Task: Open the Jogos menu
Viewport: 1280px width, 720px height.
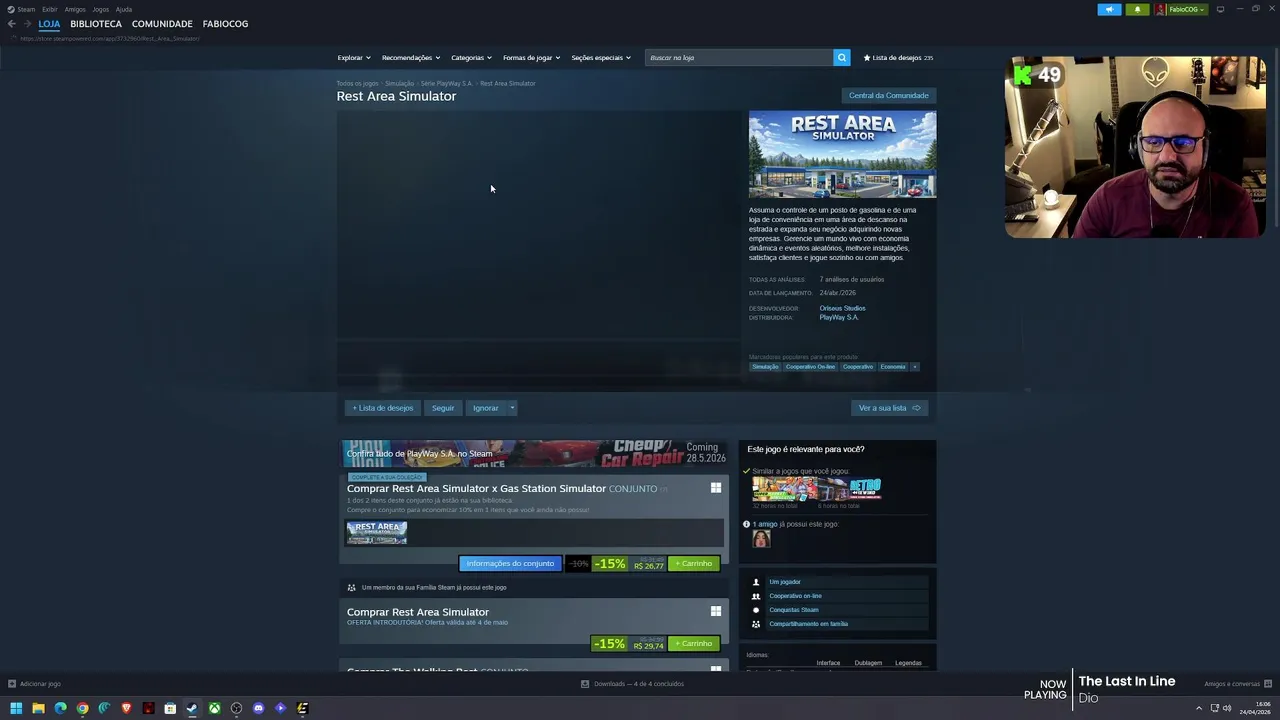Action: (100, 9)
